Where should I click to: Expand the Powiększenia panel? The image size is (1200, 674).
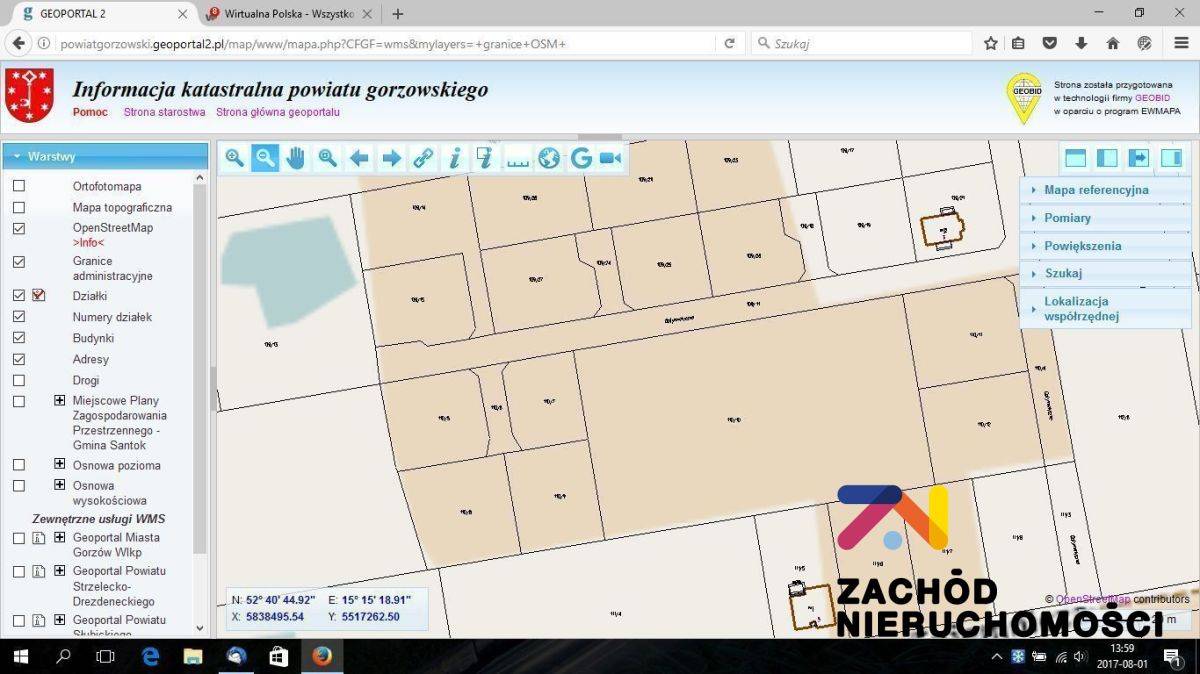1105,245
